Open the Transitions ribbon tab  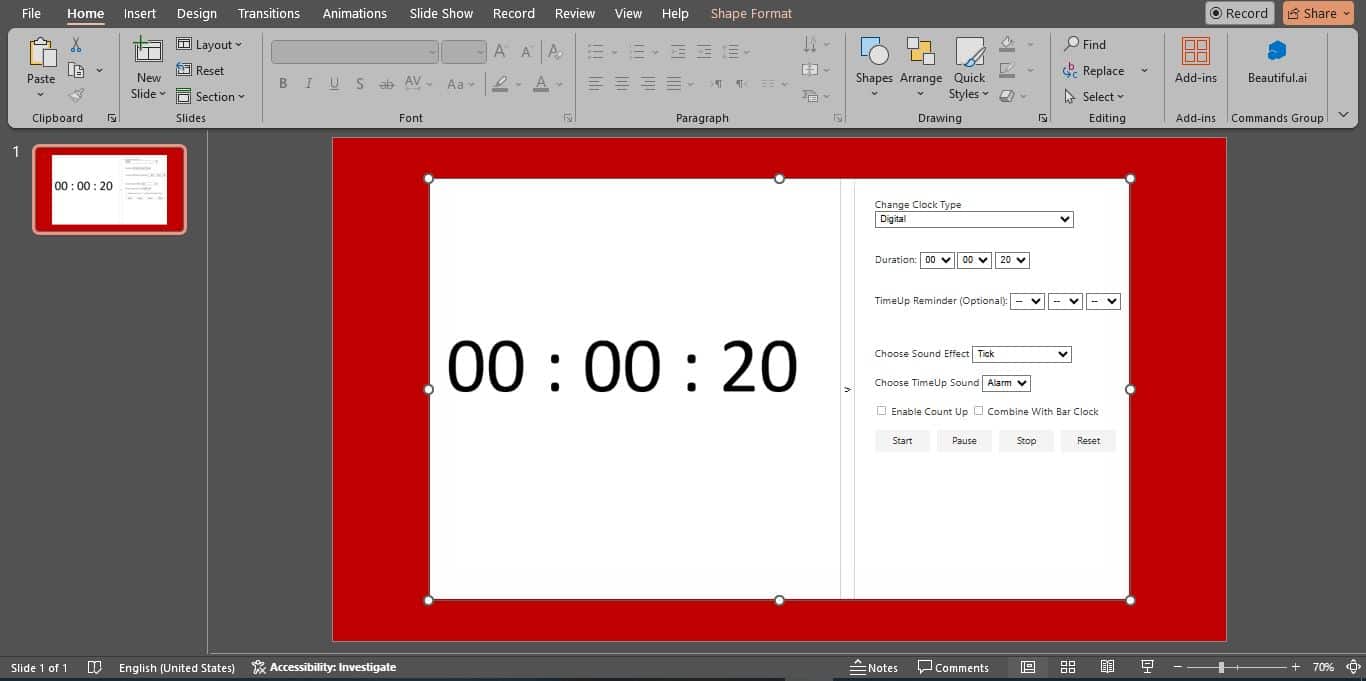(268, 14)
